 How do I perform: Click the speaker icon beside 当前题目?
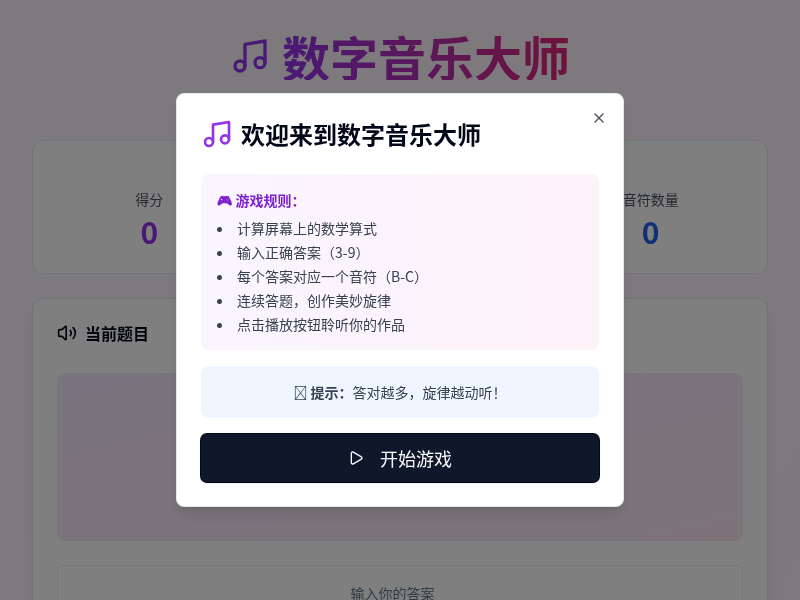click(x=65, y=333)
